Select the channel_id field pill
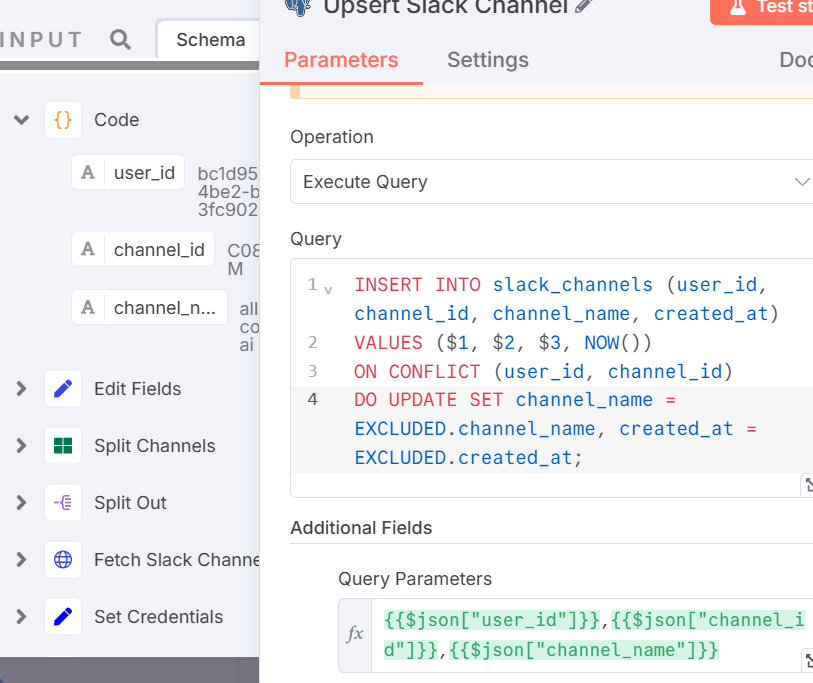The height and width of the screenshot is (683, 813). pos(143,249)
